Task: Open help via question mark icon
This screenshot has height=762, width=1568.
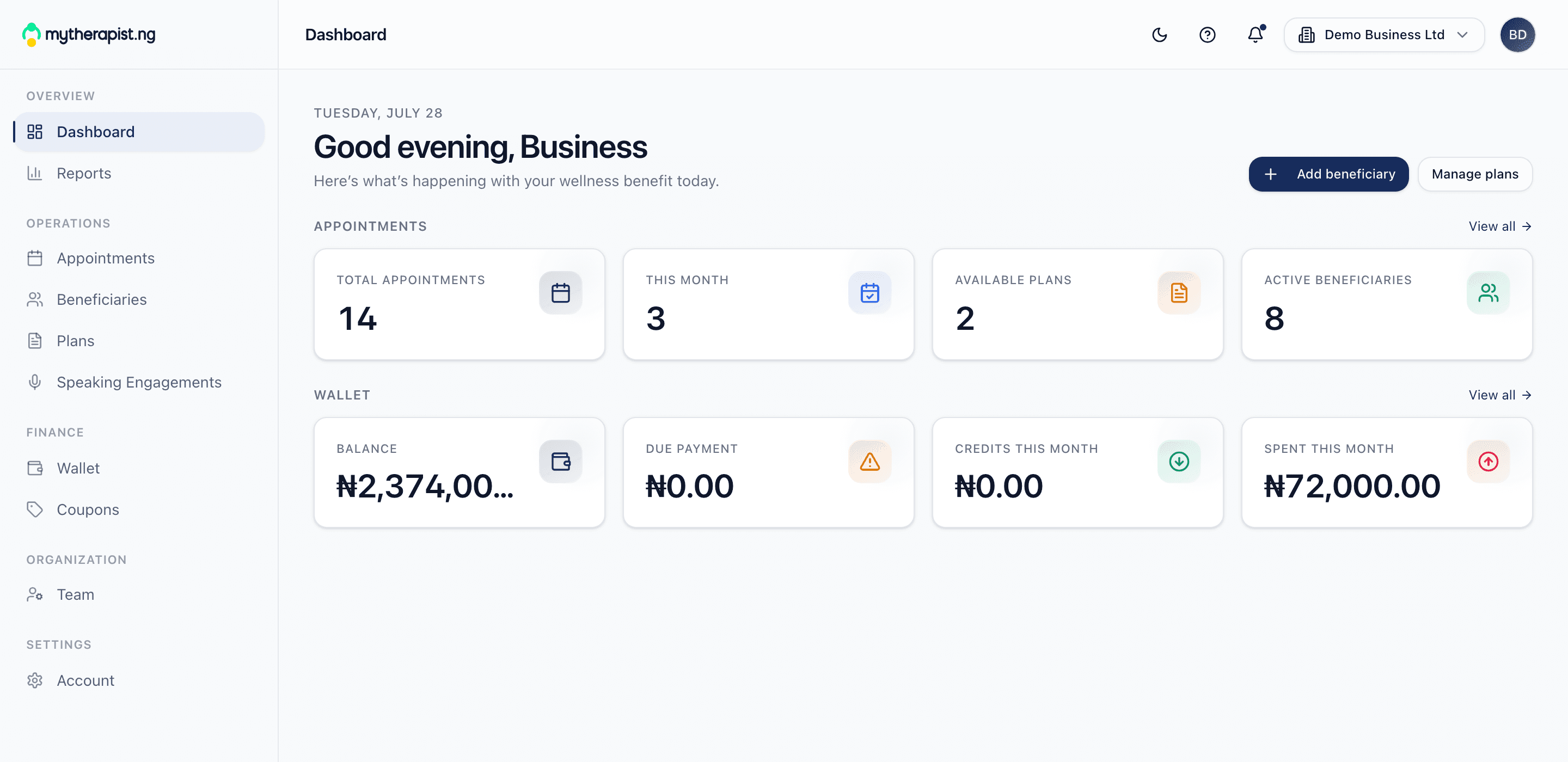Action: pyautogui.click(x=1207, y=35)
